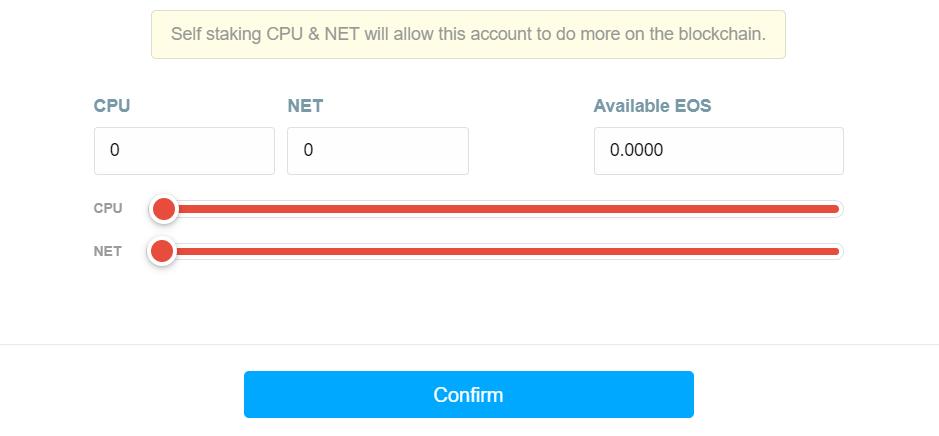Click the small NET label beside slider

(x=108, y=252)
